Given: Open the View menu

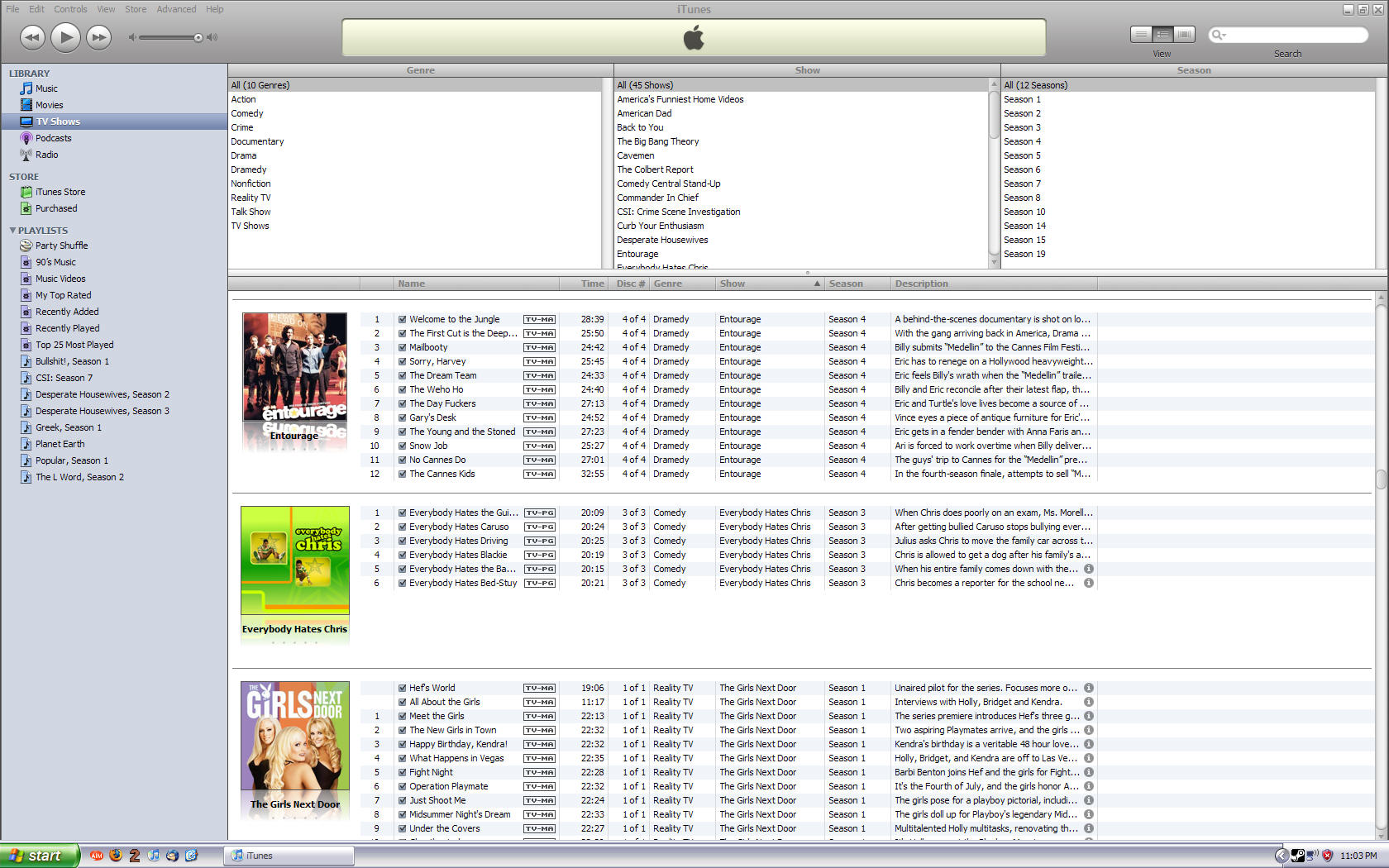Looking at the screenshot, I should point(106,9).
